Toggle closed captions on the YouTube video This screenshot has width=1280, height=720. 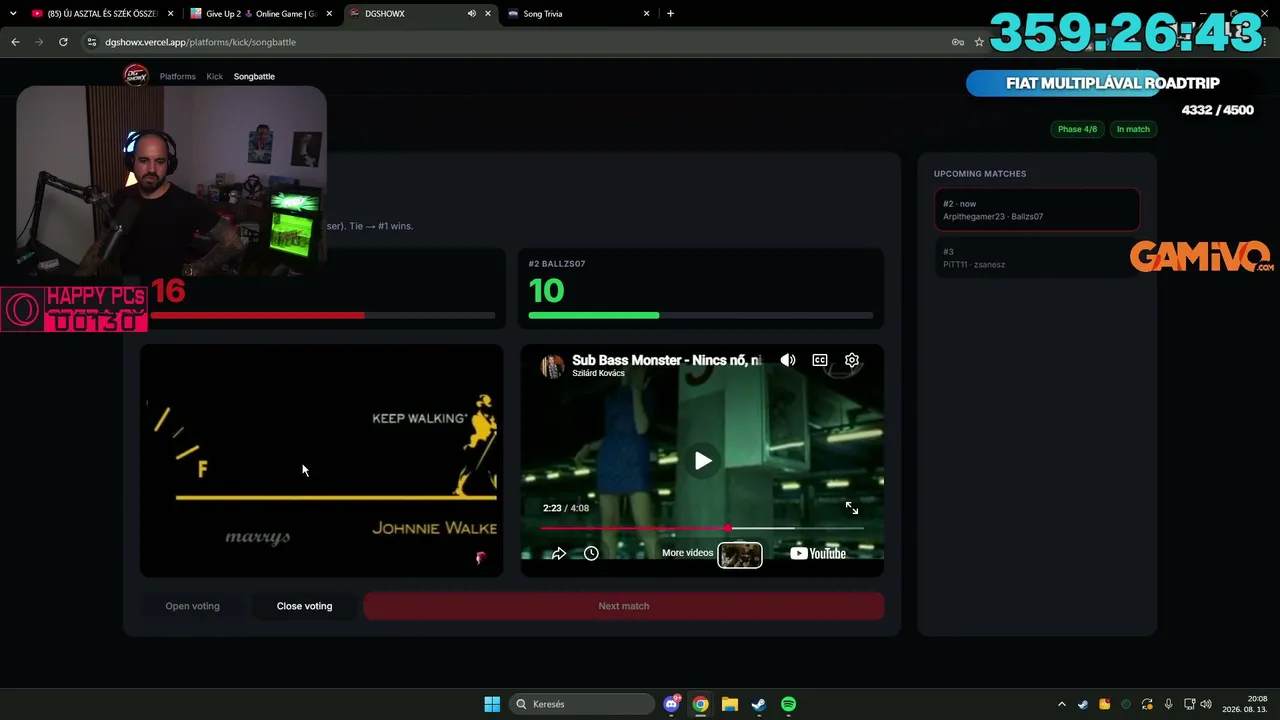click(x=820, y=360)
